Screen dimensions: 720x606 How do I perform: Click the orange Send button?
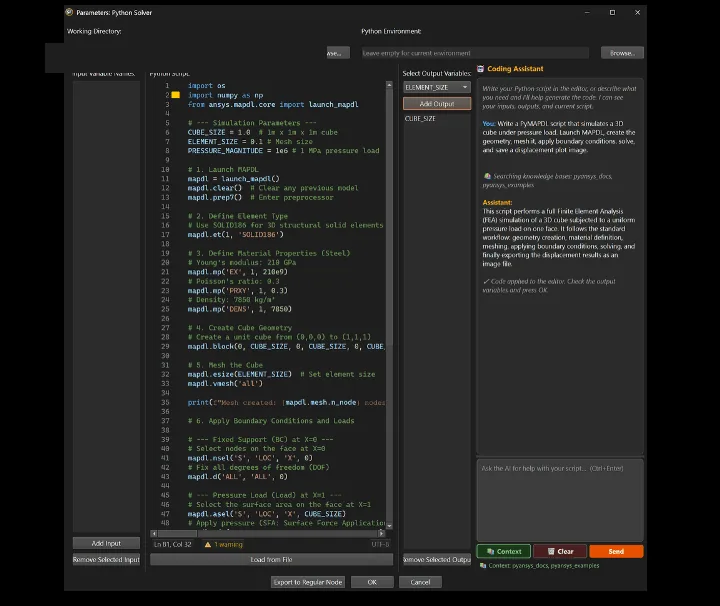coord(616,551)
